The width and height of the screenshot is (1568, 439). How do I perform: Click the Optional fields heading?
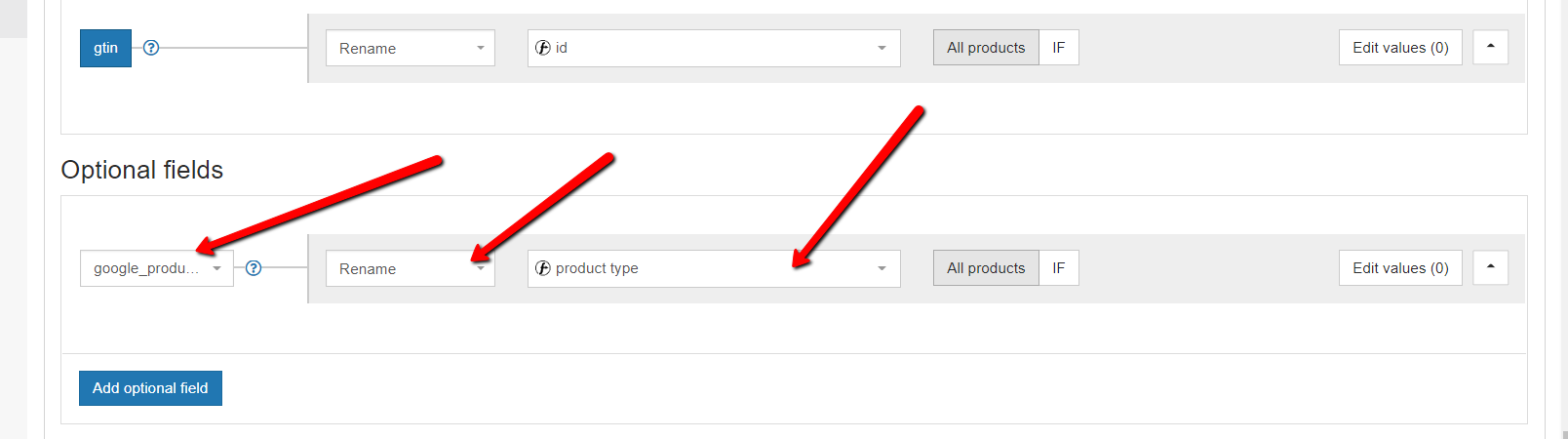142,170
